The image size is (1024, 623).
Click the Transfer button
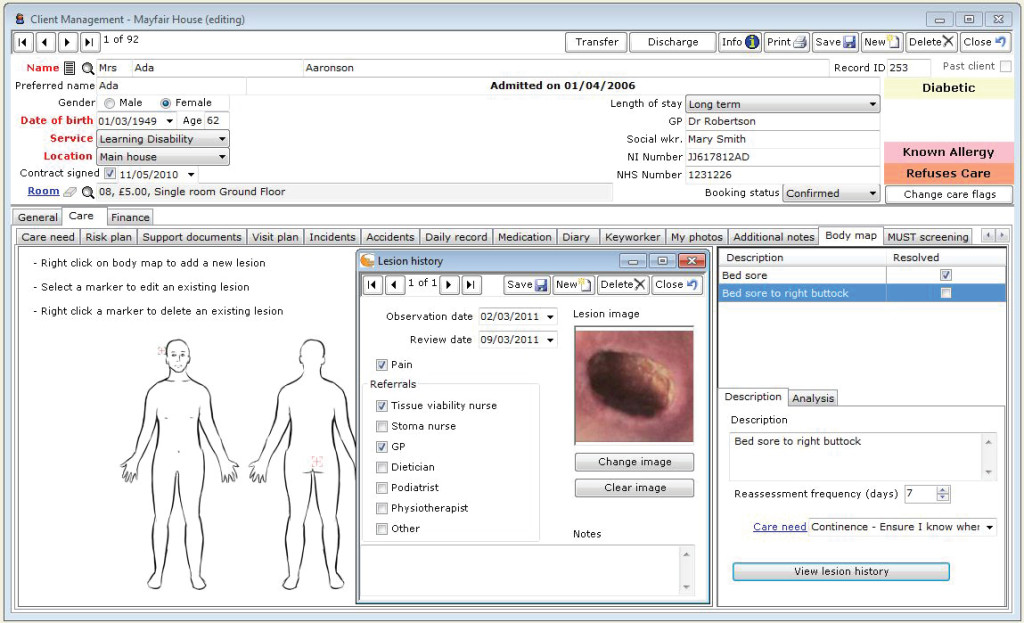[x=596, y=42]
